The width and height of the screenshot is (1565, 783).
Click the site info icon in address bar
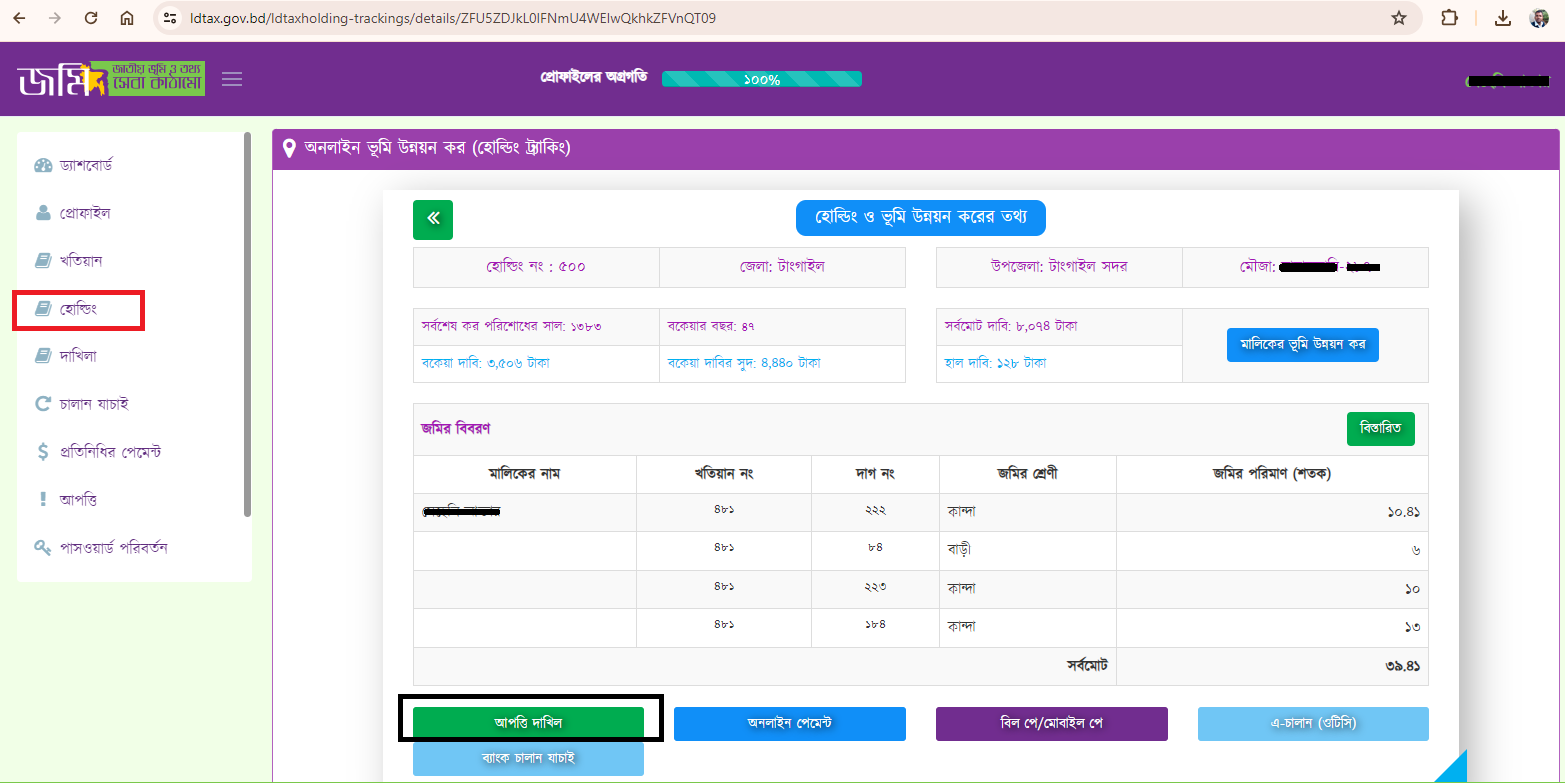pyautogui.click(x=171, y=18)
